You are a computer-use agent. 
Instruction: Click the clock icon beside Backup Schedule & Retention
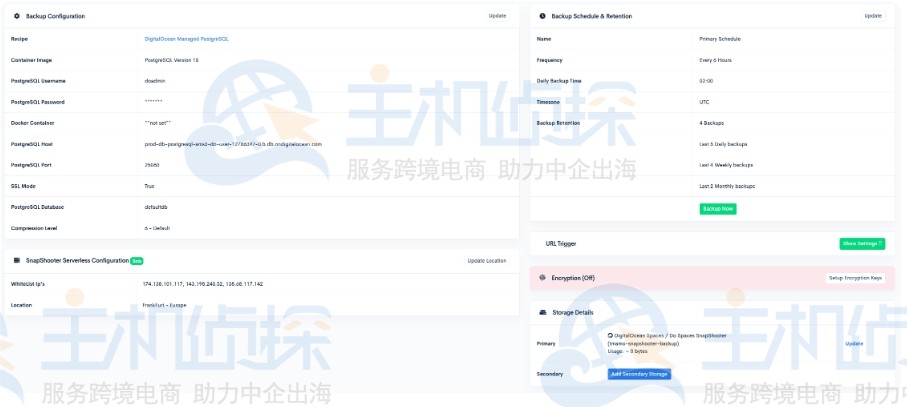coord(543,16)
